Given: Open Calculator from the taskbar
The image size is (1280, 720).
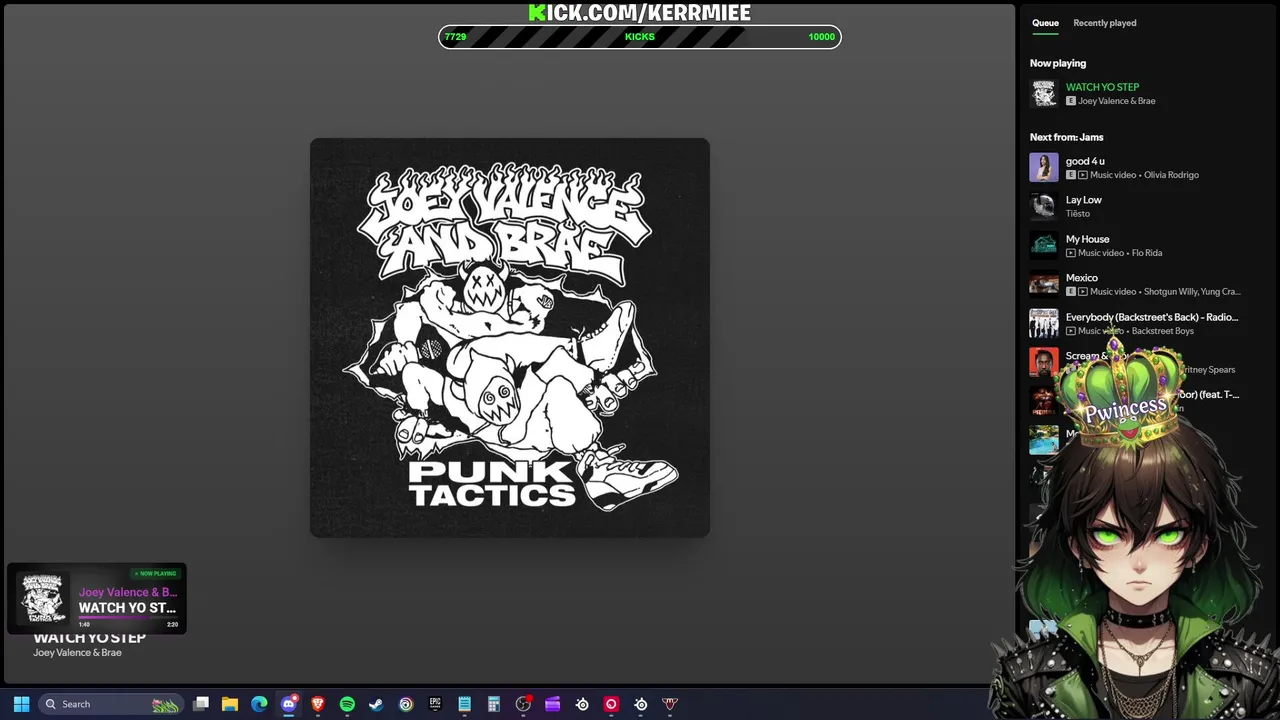Looking at the screenshot, I should point(493,704).
